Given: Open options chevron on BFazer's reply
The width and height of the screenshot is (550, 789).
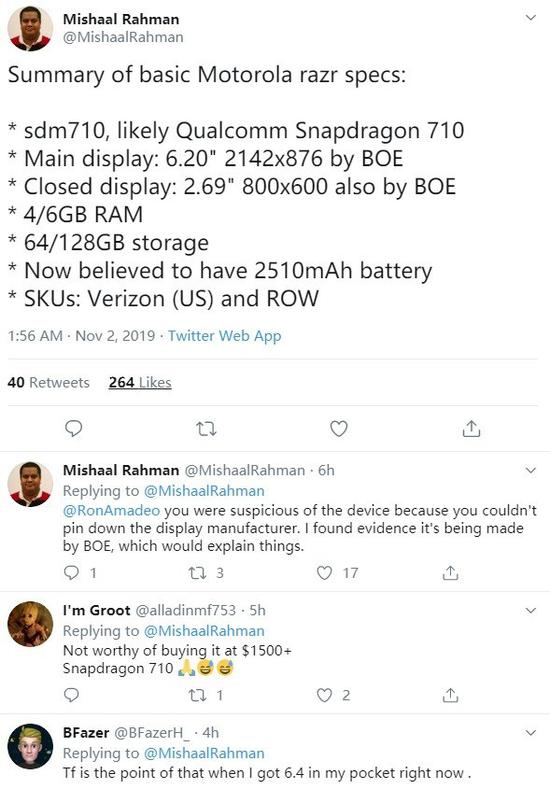Looking at the screenshot, I should [530, 733].
